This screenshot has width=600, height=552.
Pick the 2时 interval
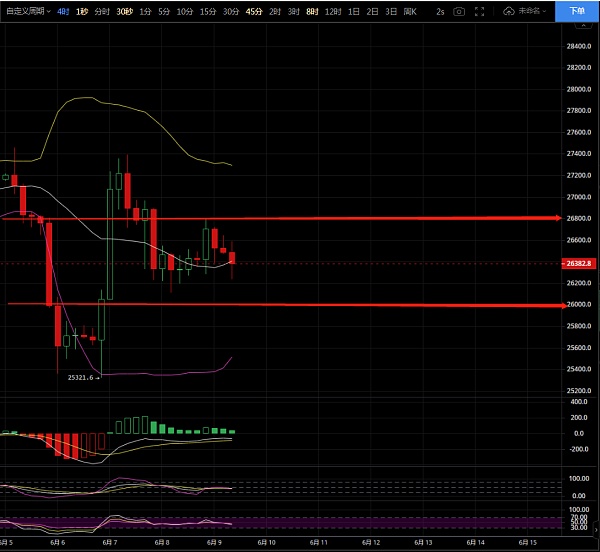[275, 12]
